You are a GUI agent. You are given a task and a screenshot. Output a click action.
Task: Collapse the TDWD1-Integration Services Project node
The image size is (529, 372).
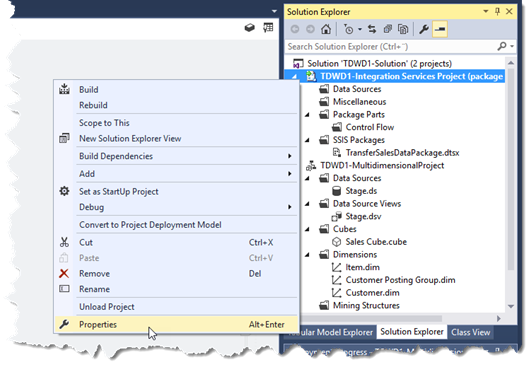tap(295, 77)
